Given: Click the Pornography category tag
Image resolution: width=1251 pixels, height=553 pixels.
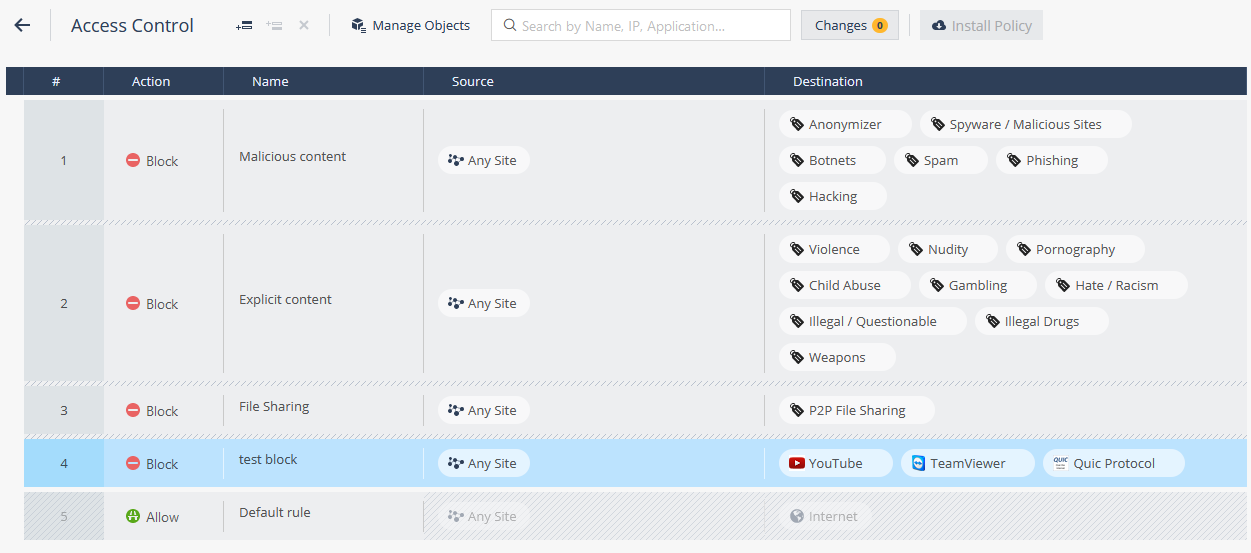Looking at the screenshot, I should tap(1075, 249).
